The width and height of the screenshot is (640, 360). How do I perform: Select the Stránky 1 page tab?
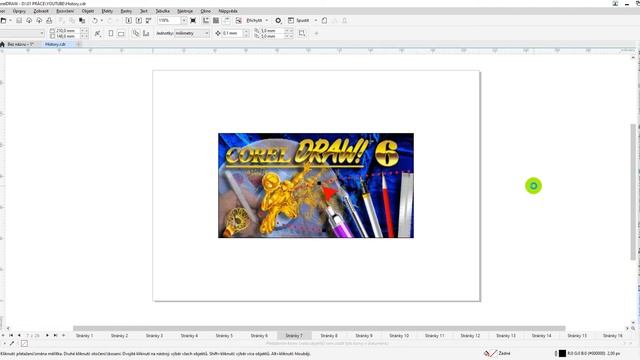84,336
